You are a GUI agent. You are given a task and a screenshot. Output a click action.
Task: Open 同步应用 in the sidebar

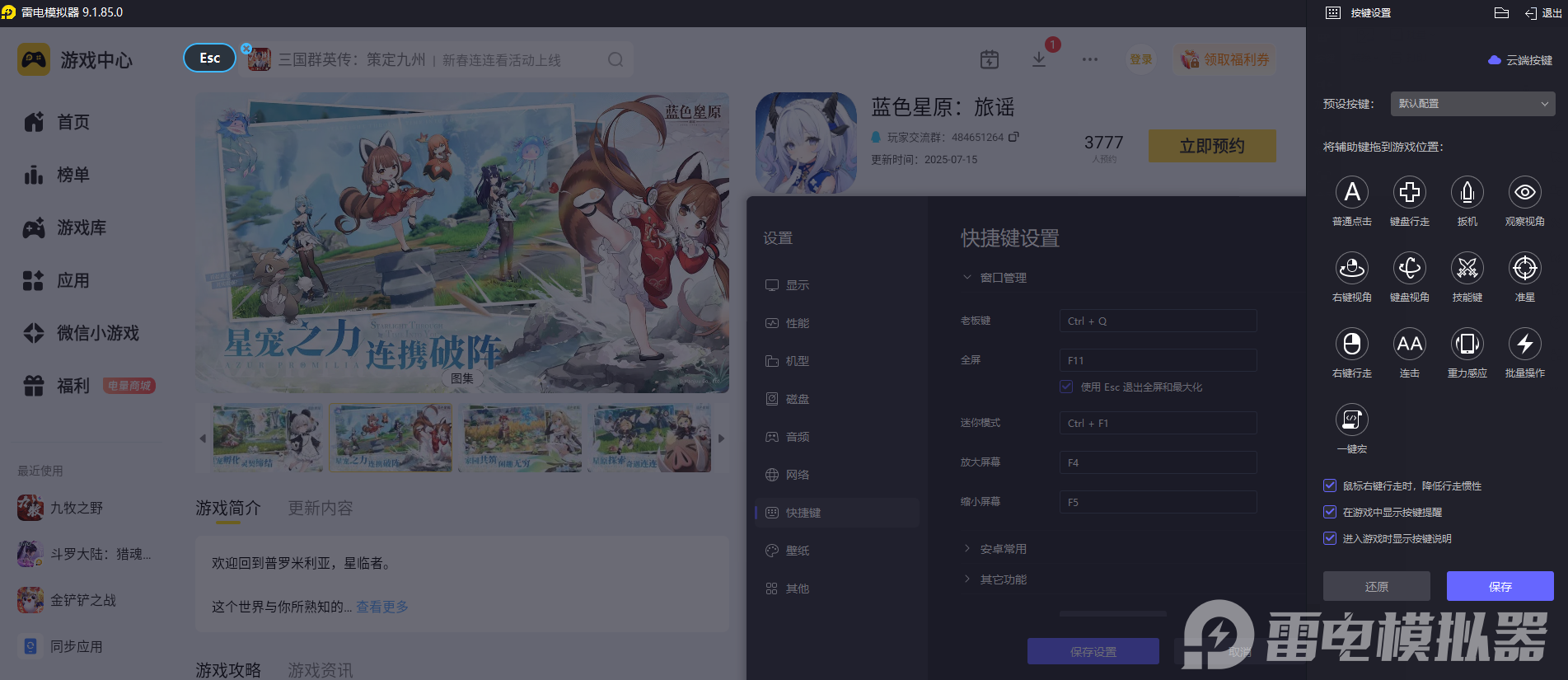tap(61, 646)
